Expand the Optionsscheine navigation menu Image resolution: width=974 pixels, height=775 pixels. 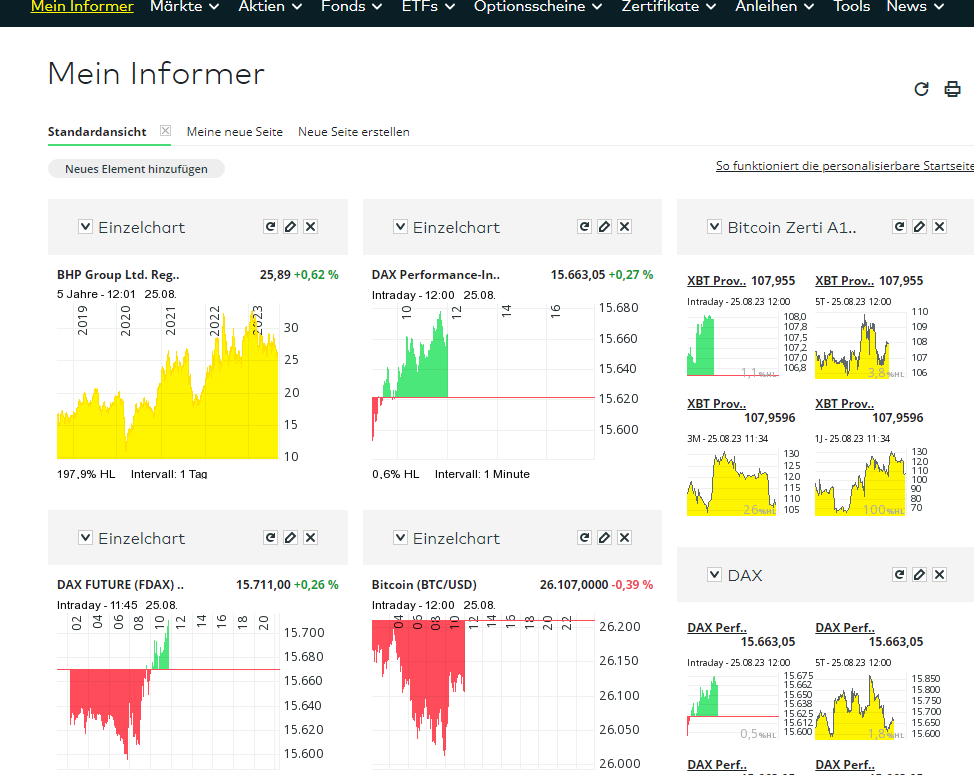click(x=537, y=6)
